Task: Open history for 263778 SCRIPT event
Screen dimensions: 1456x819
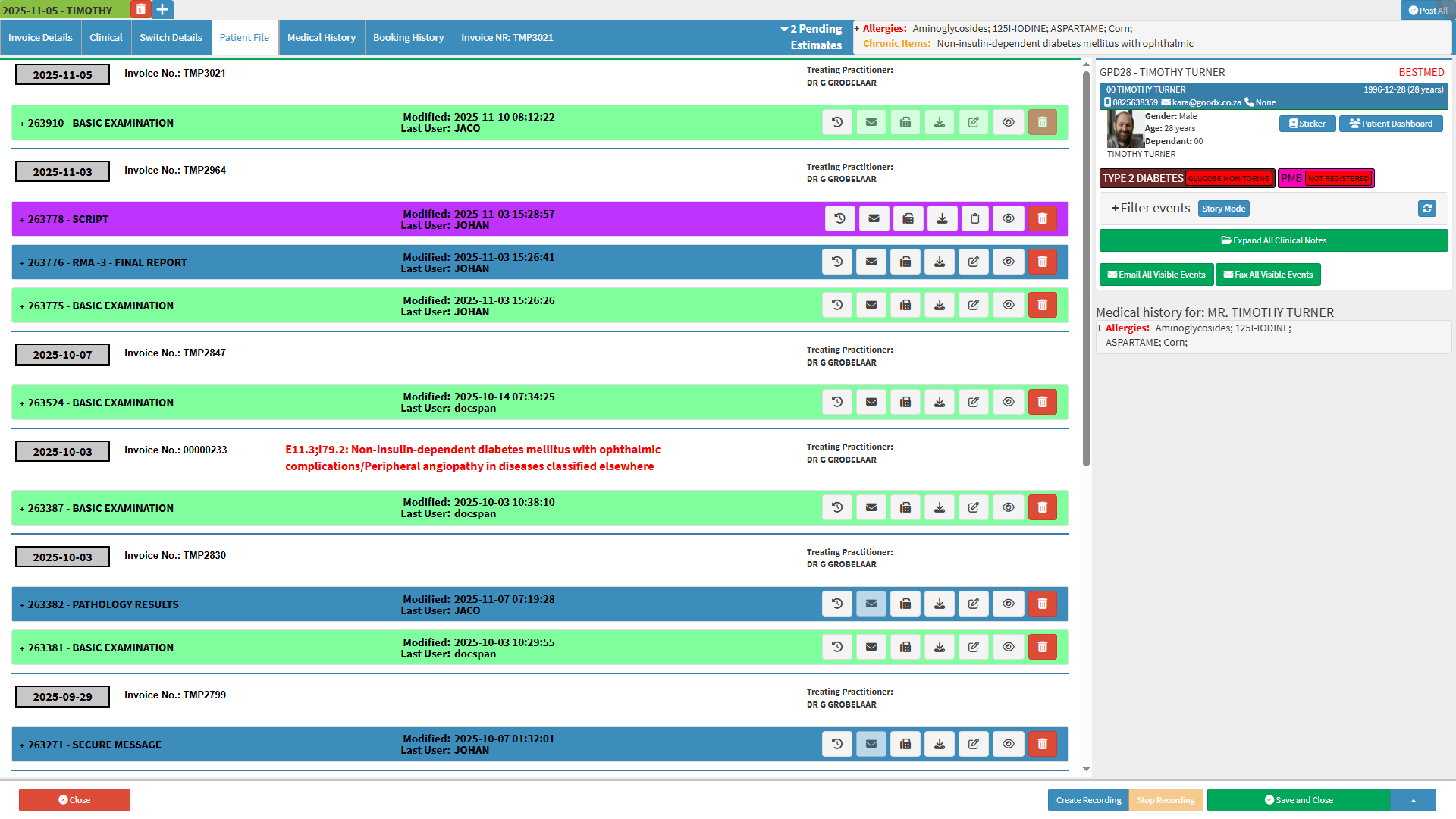Action: click(x=839, y=218)
